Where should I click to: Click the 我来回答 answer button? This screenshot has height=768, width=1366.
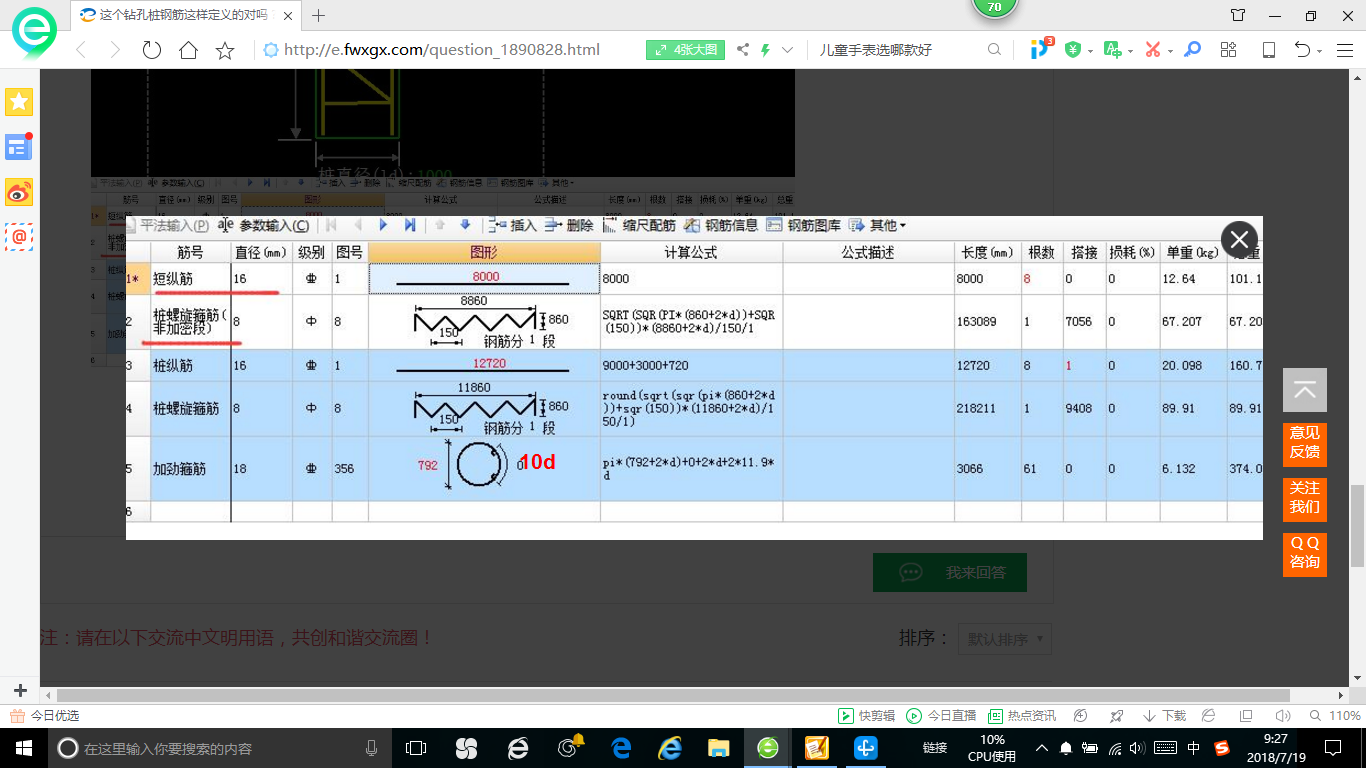pyautogui.click(x=950, y=573)
